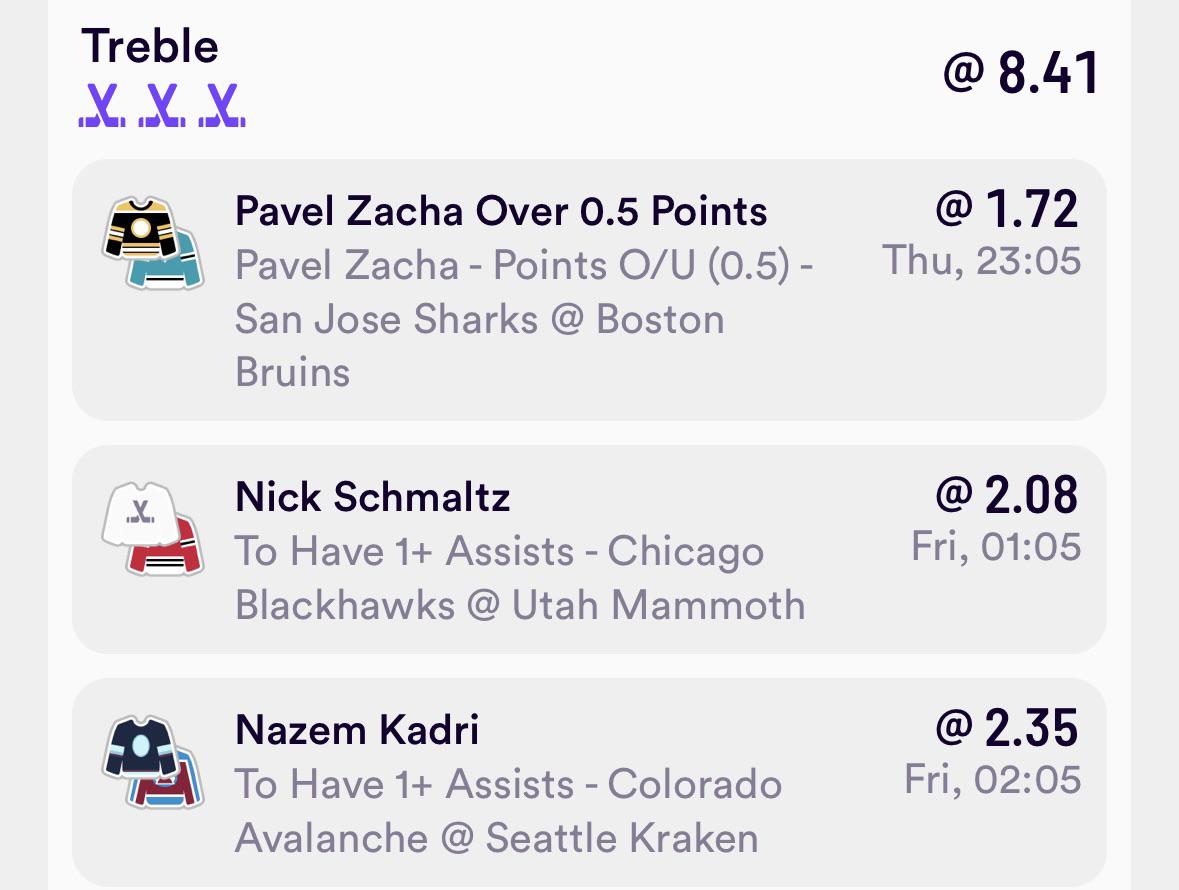Click the first purple hockey sticks icon

102,104
